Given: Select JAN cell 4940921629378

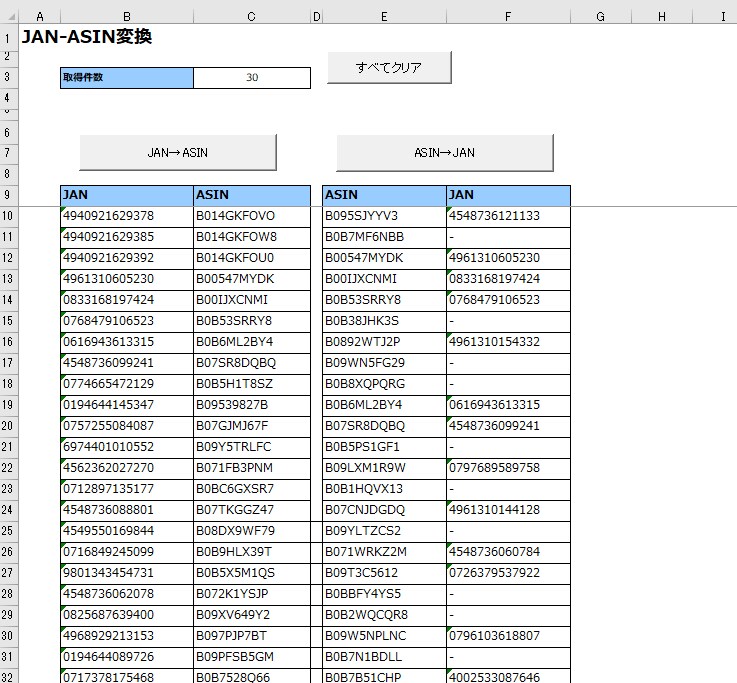Looking at the screenshot, I should [x=127, y=216].
